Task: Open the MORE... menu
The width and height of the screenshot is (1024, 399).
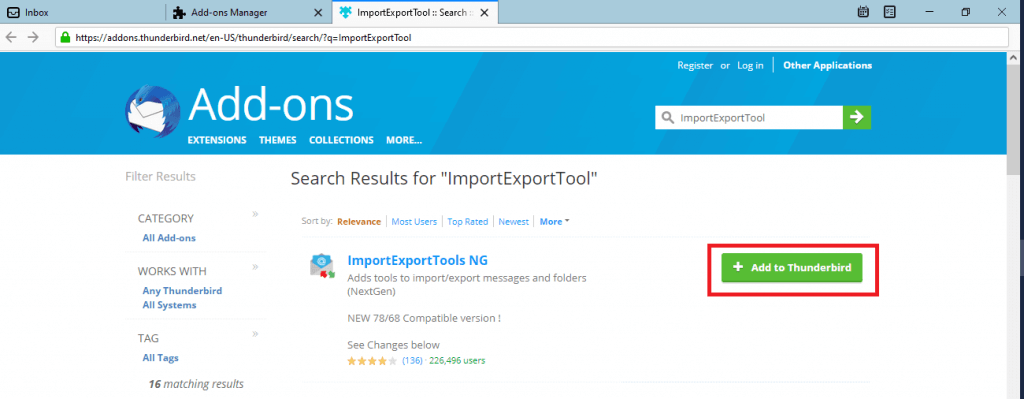Action: pyautogui.click(x=404, y=140)
